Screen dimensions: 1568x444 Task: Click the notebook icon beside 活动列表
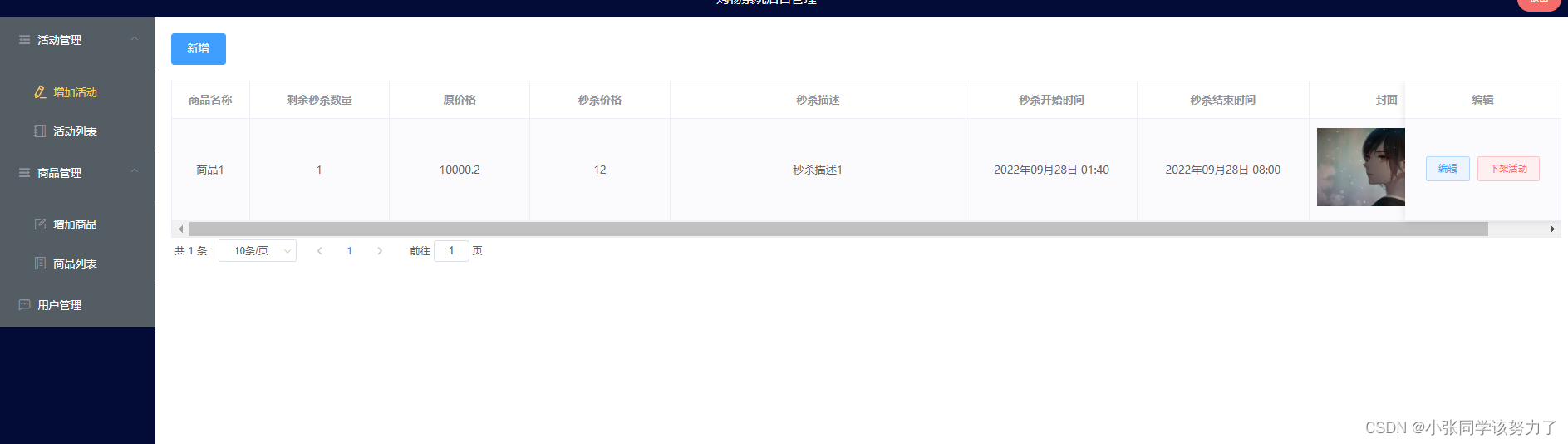[x=40, y=131]
